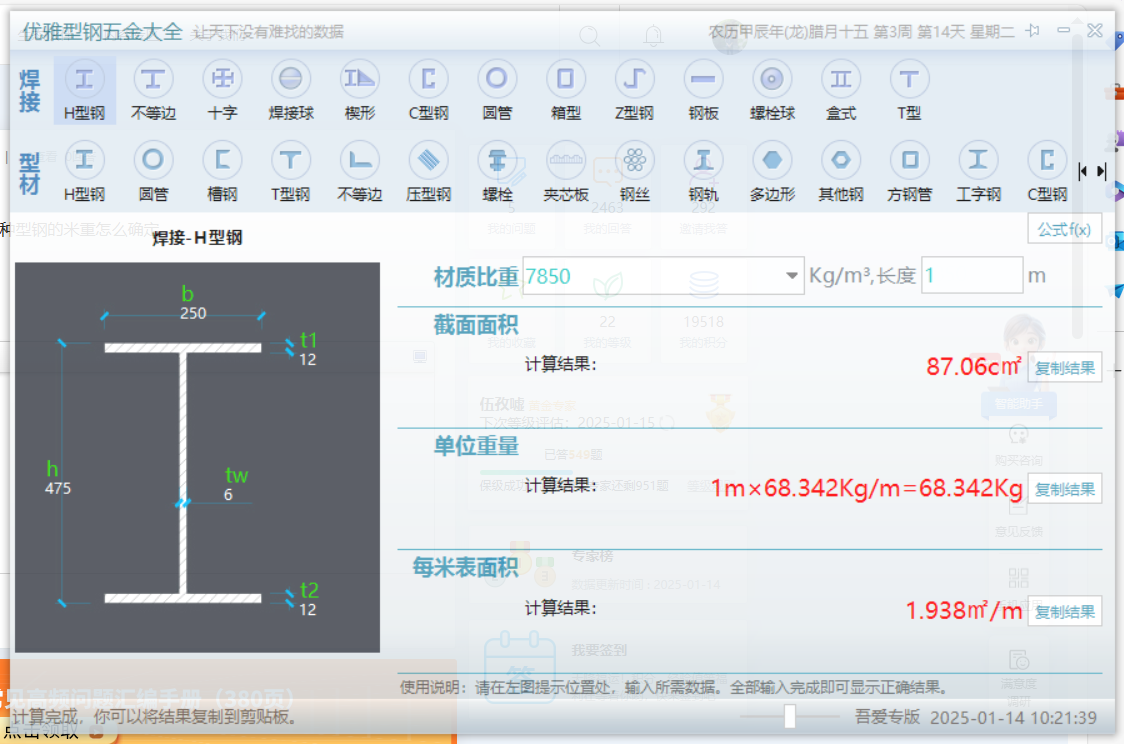Select welded 圆管 in 焊接 row
Viewport: 1124px width, 744px height.
(x=497, y=91)
